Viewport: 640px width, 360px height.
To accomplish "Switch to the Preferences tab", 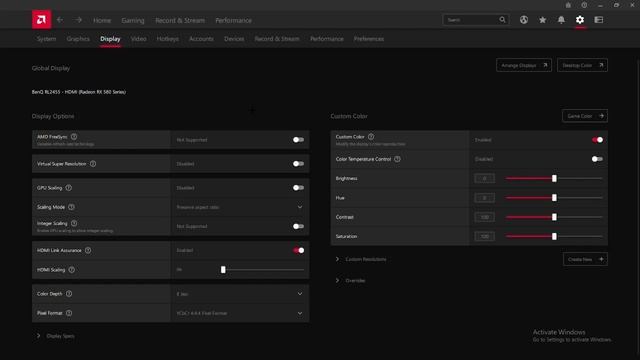I will pos(369,39).
